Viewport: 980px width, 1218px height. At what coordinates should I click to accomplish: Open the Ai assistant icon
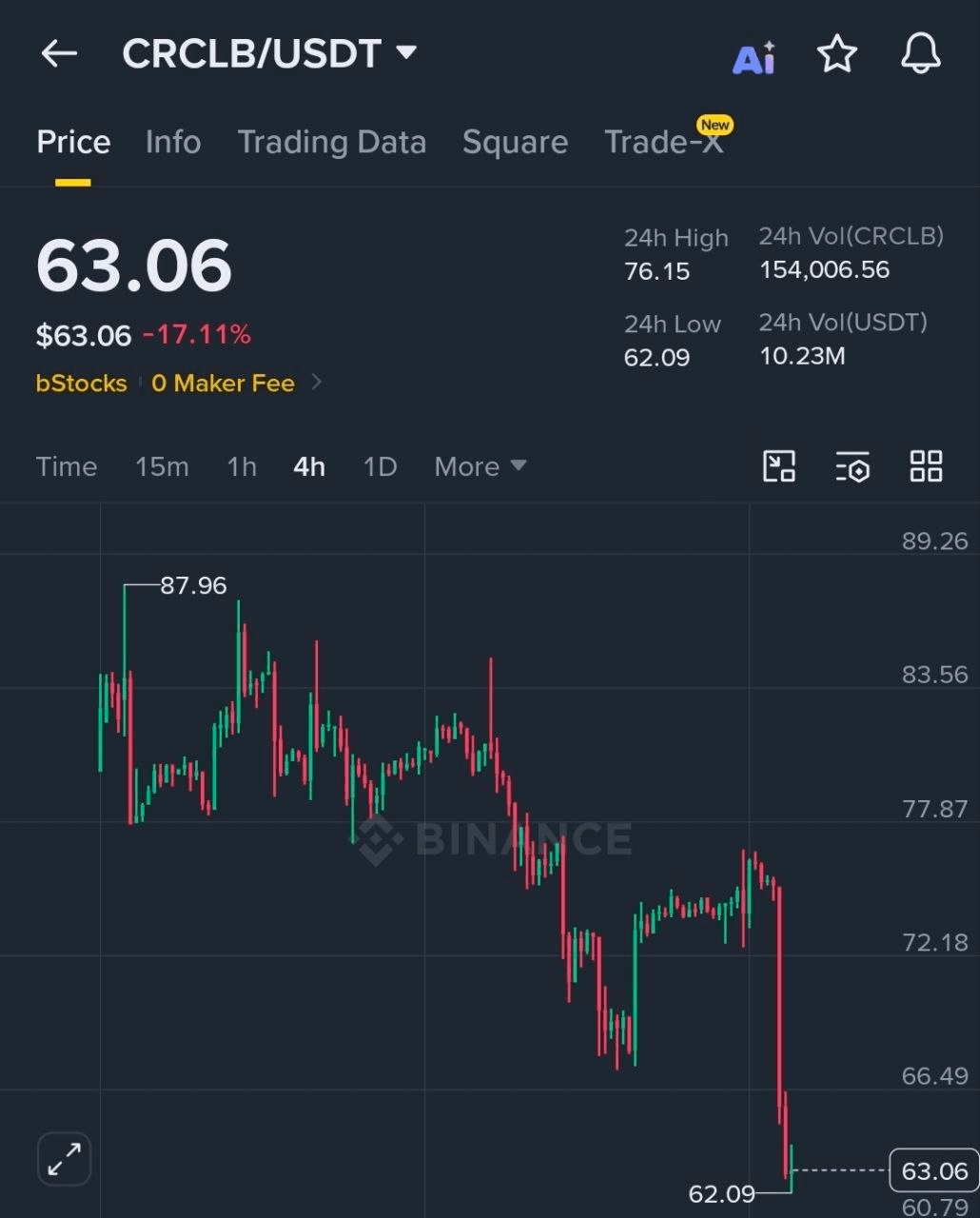click(755, 57)
